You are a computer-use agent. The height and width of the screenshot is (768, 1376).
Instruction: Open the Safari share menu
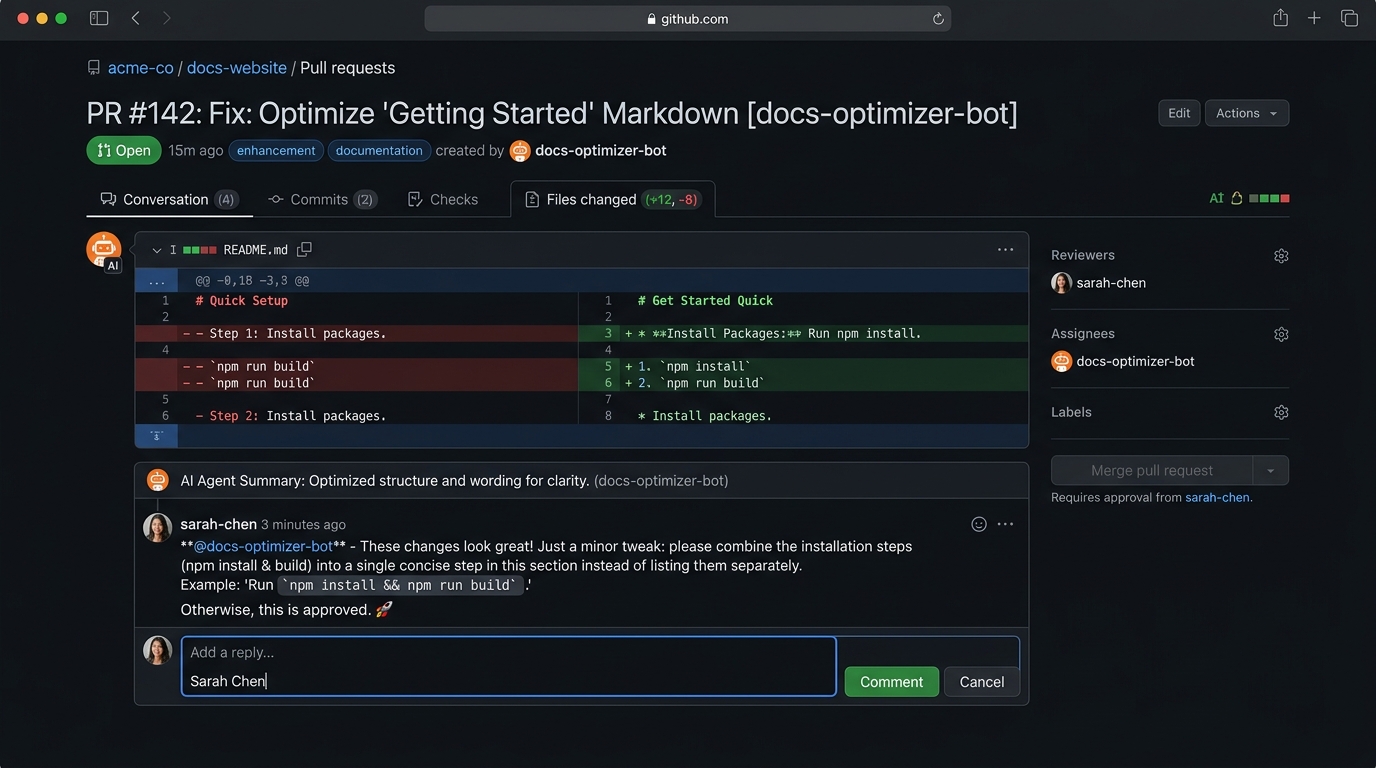[1280, 18]
